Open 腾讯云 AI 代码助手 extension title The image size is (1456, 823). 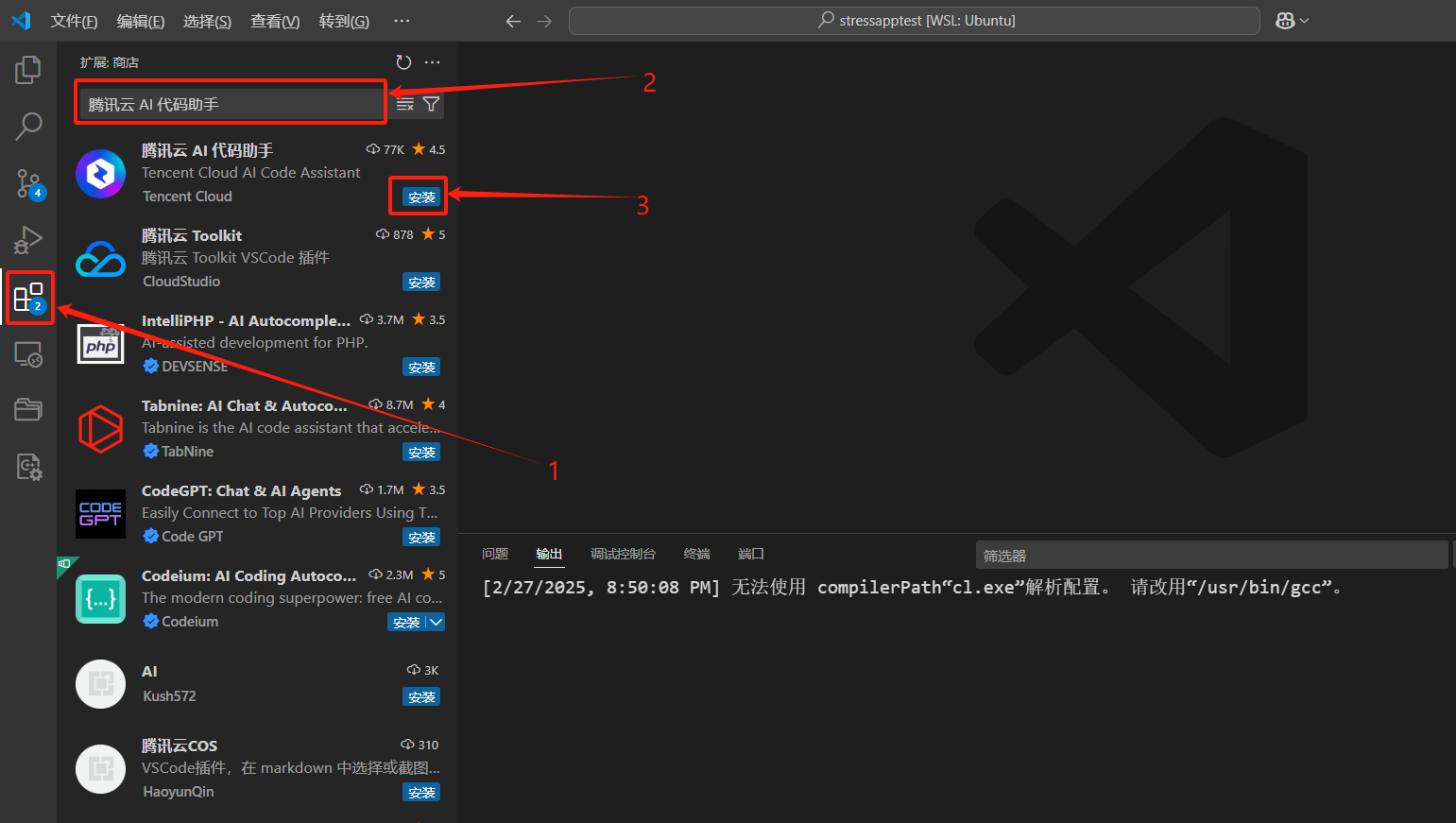(207, 150)
